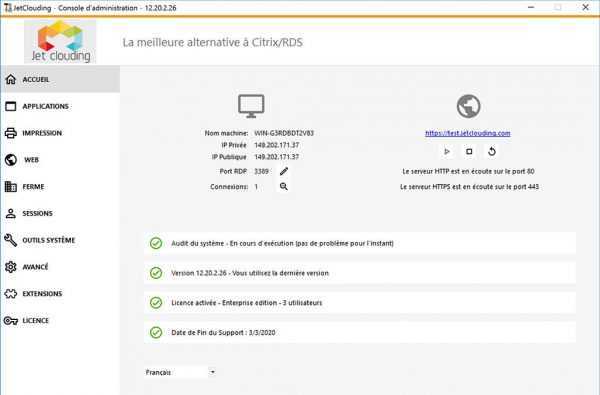The image size is (600, 395).
Task: Edit RDP port with pencil icon
Action: point(284,171)
